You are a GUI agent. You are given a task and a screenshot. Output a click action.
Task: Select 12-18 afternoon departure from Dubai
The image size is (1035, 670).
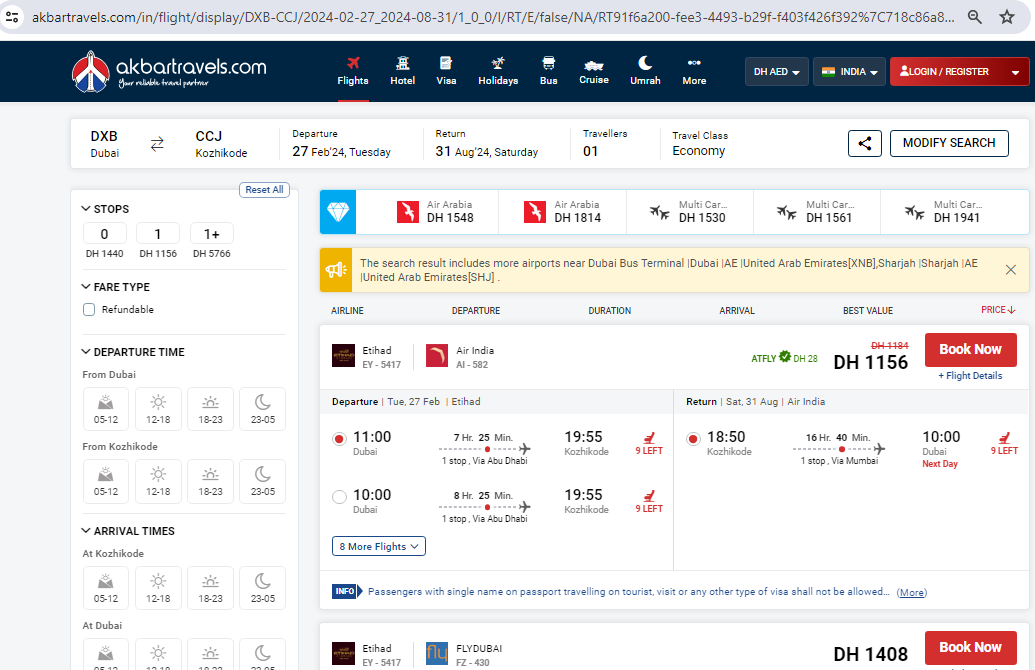point(158,409)
